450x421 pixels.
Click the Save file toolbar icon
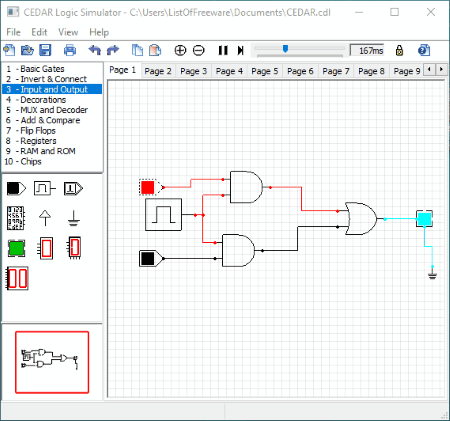pos(45,50)
